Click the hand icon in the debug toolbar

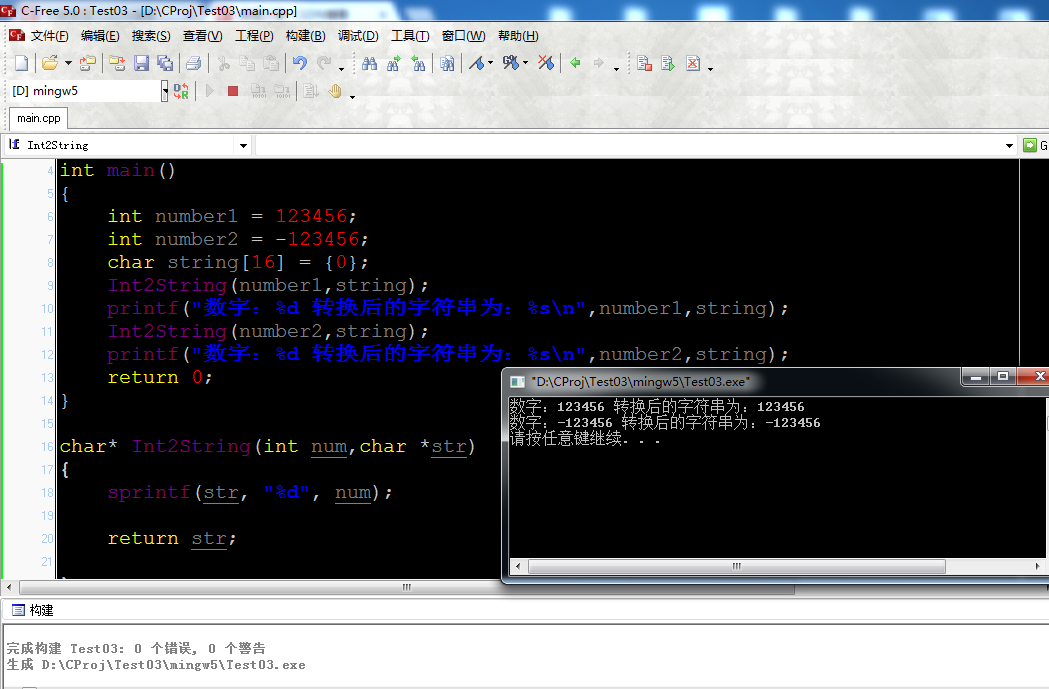(x=335, y=91)
